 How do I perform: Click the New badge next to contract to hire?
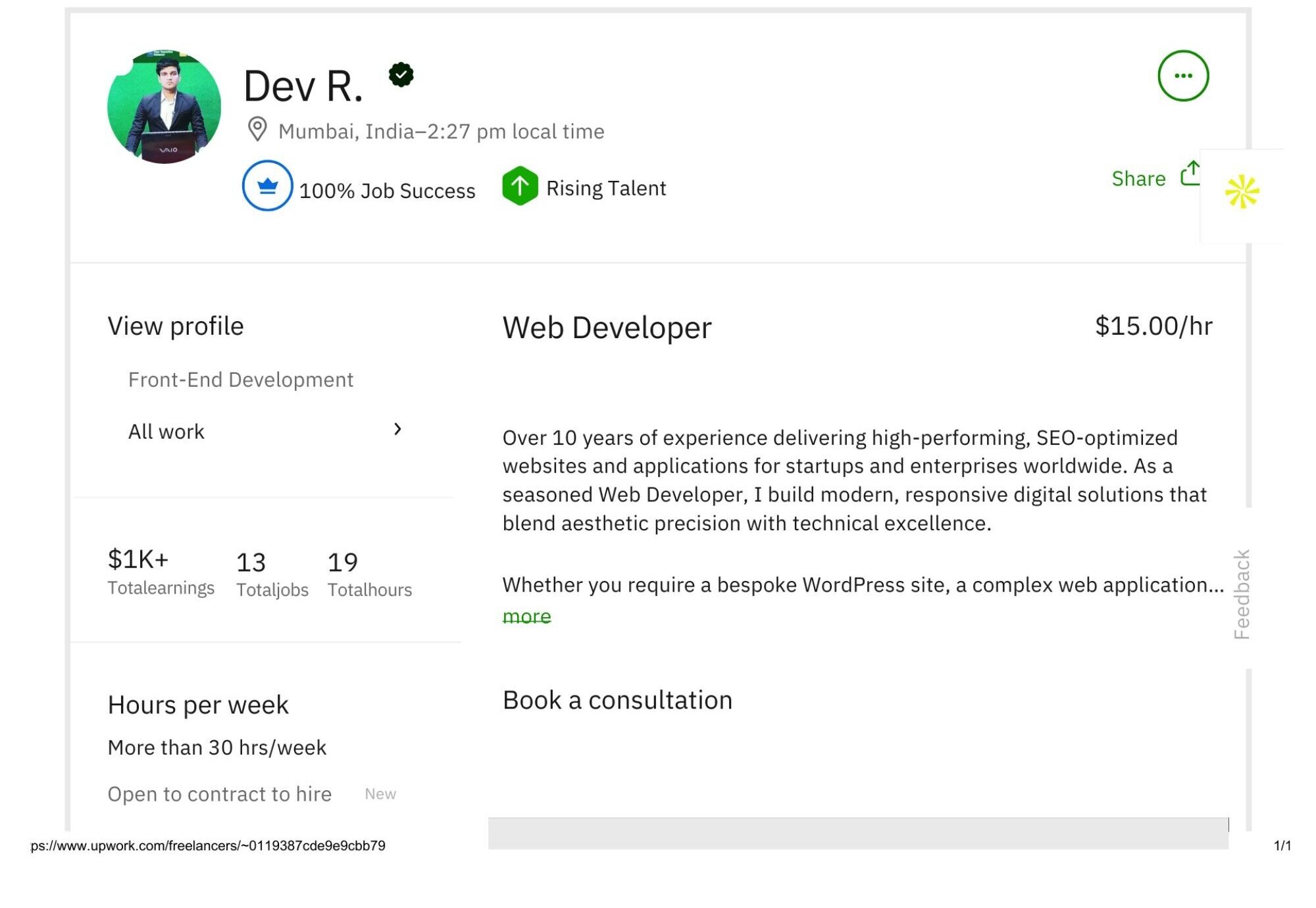tap(380, 794)
